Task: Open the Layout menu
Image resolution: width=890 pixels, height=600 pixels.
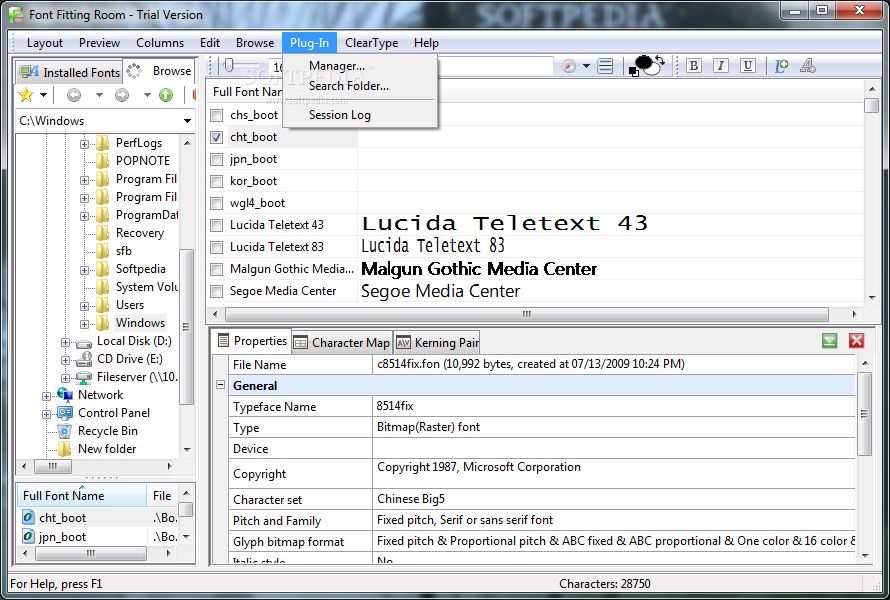Action: coord(45,43)
